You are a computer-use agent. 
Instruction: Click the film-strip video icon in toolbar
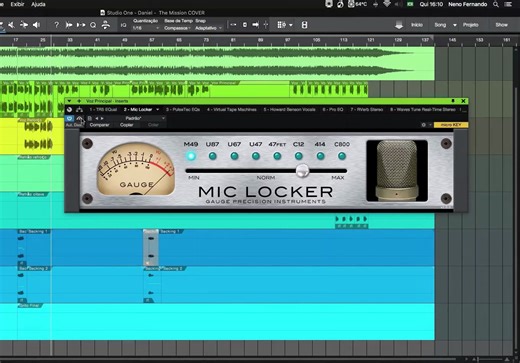tap(304, 25)
